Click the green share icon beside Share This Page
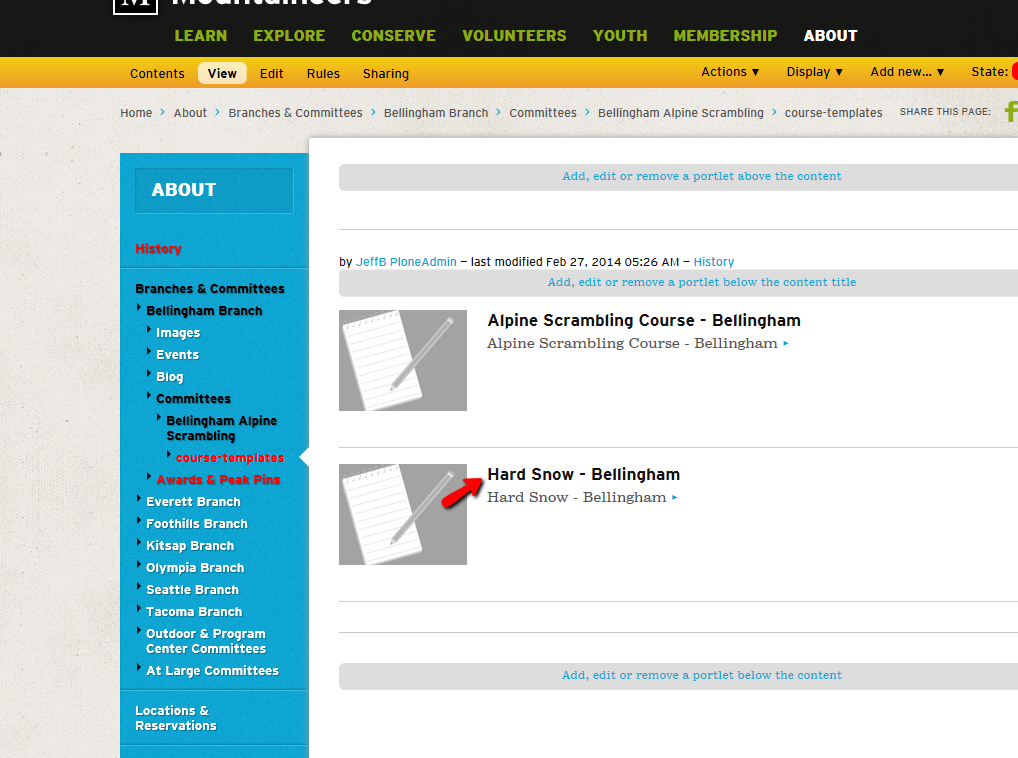This screenshot has width=1018, height=758. [x=1010, y=112]
